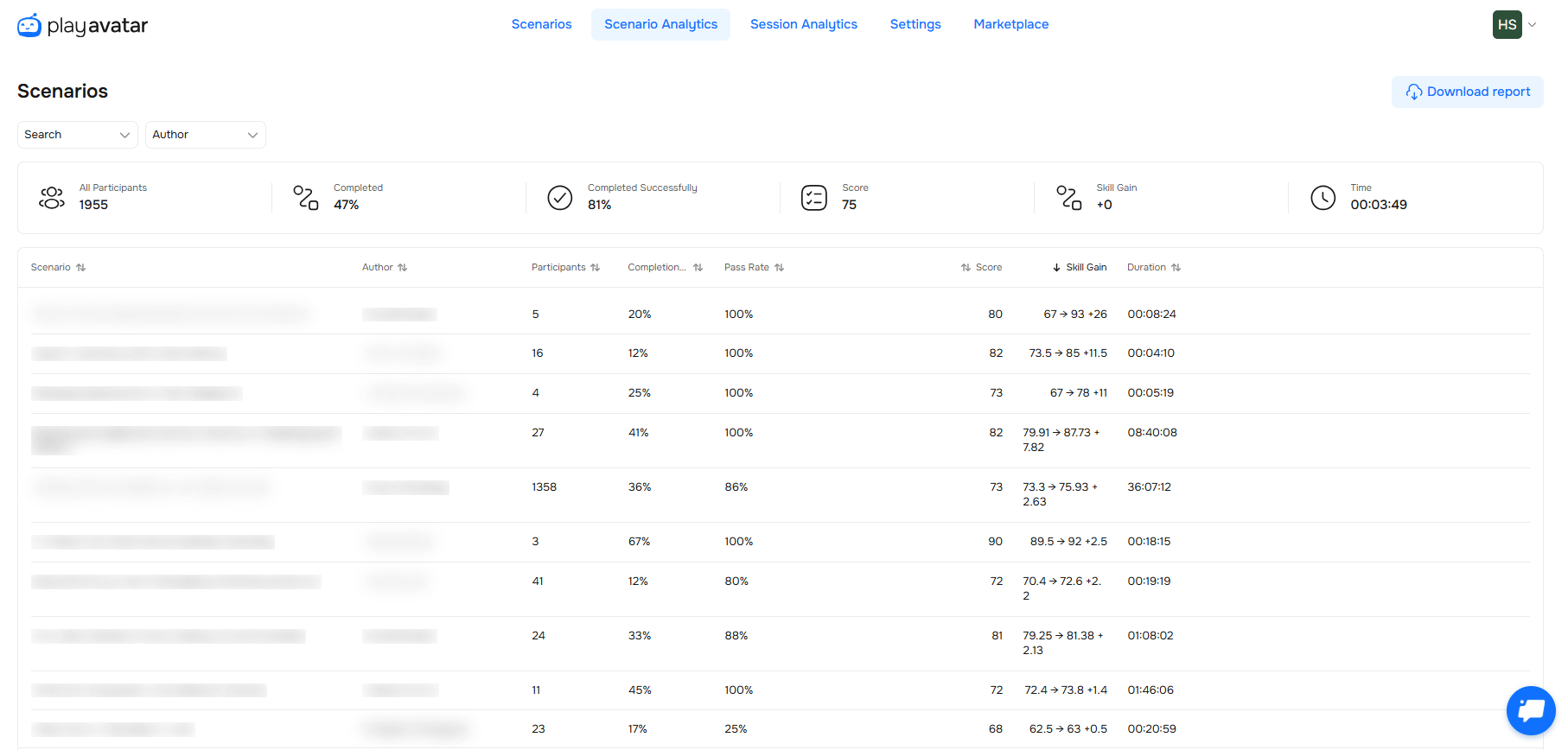The width and height of the screenshot is (1568, 750).
Task: Click the Score checklist icon
Action: (814, 198)
